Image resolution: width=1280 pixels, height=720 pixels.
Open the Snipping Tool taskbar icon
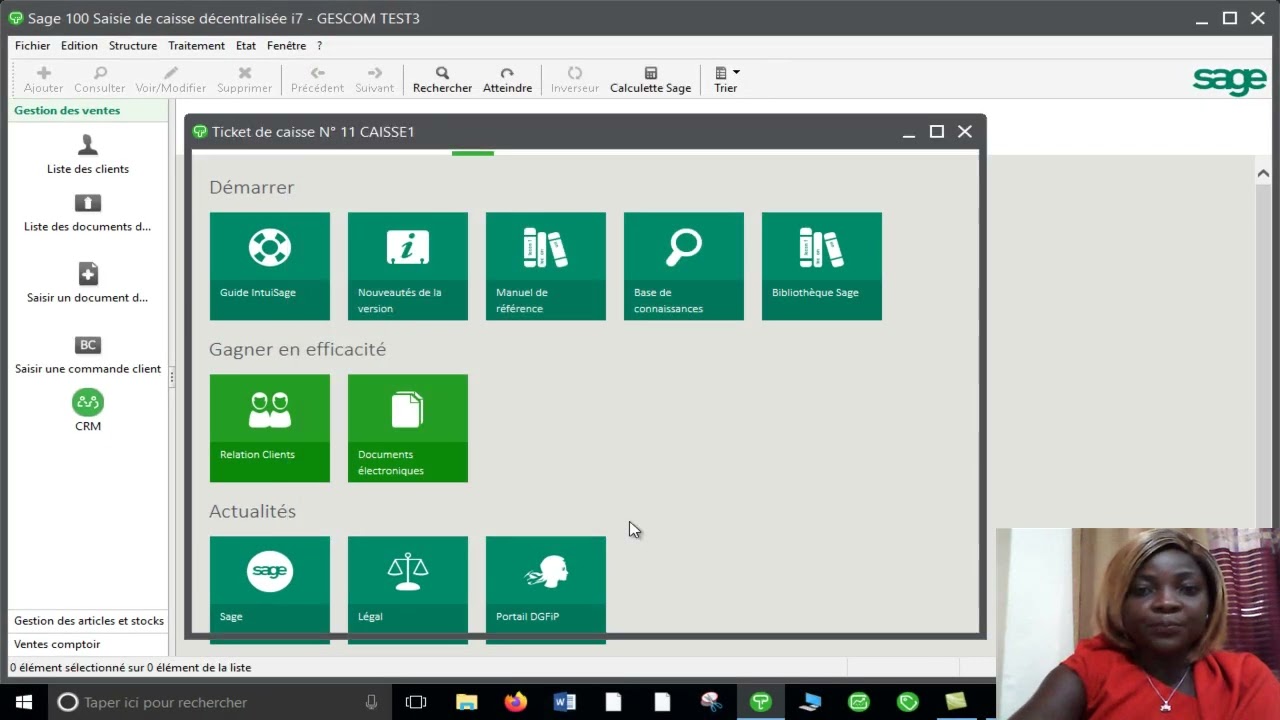tap(711, 702)
